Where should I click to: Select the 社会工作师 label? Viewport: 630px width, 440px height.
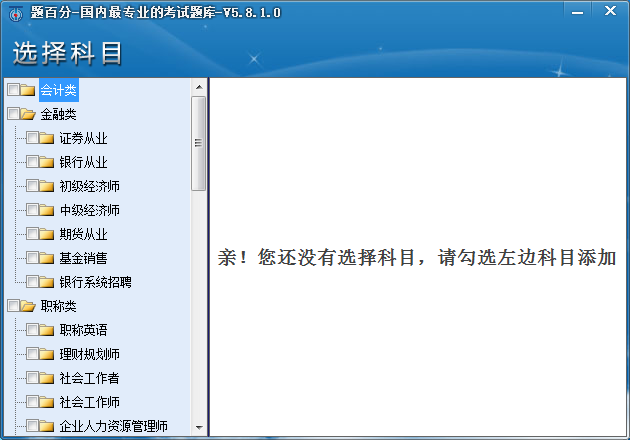pyautogui.click(x=90, y=402)
